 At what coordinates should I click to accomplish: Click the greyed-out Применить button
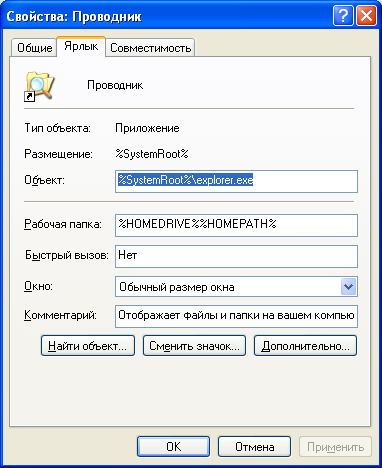point(335,446)
